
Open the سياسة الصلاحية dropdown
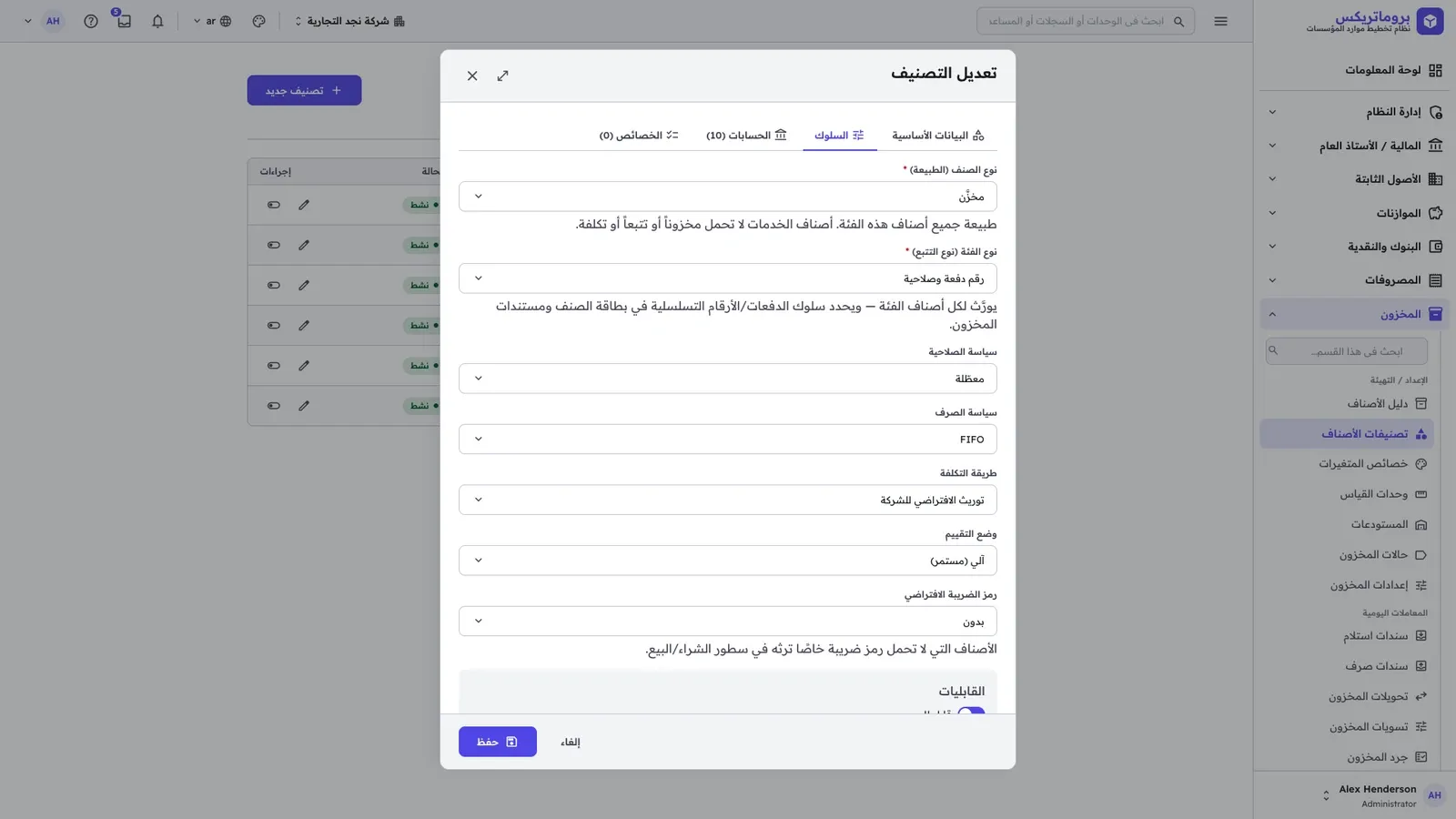(727, 379)
